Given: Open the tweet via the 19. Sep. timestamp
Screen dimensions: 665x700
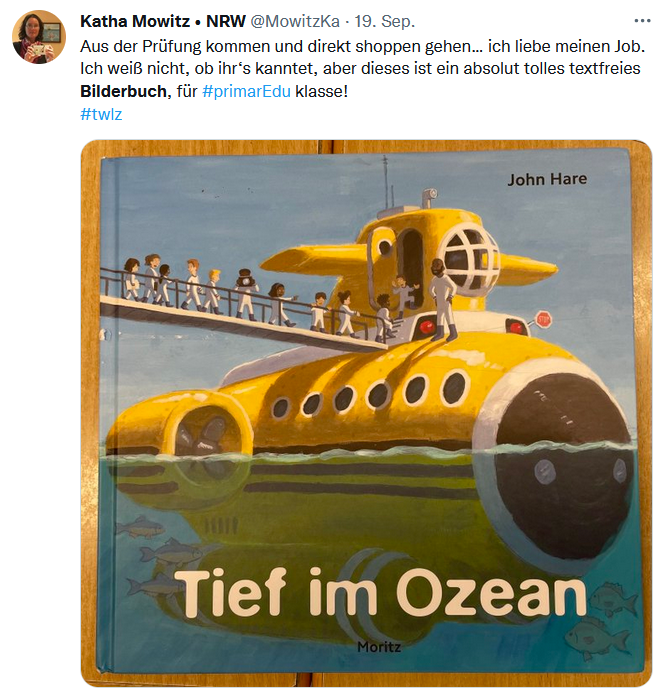Looking at the screenshot, I should 385,21.
